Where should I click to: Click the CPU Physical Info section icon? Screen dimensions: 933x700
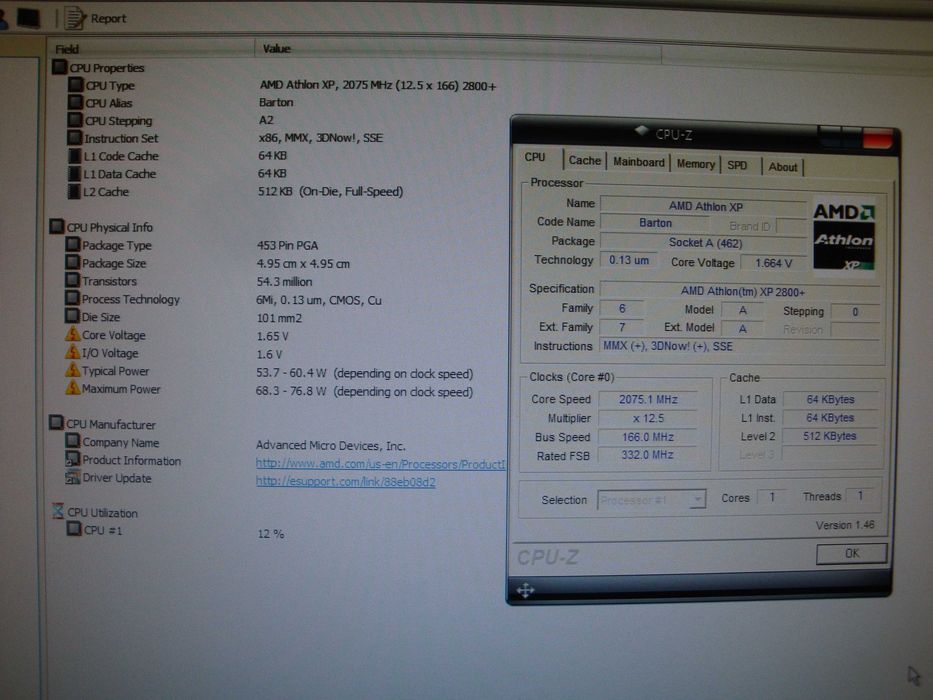click(x=57, y=227)
